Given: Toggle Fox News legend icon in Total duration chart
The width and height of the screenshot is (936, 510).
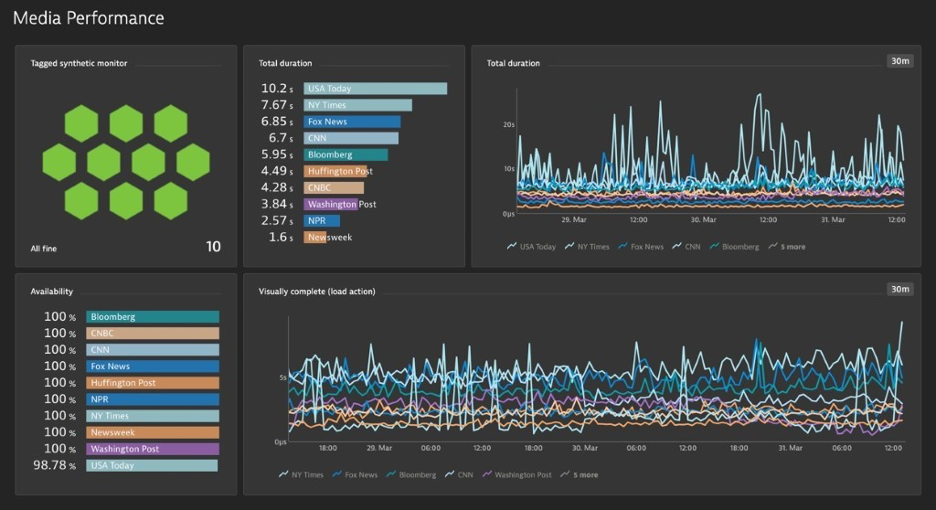Looking at the screenshot, I should click(x=623, y=246).
